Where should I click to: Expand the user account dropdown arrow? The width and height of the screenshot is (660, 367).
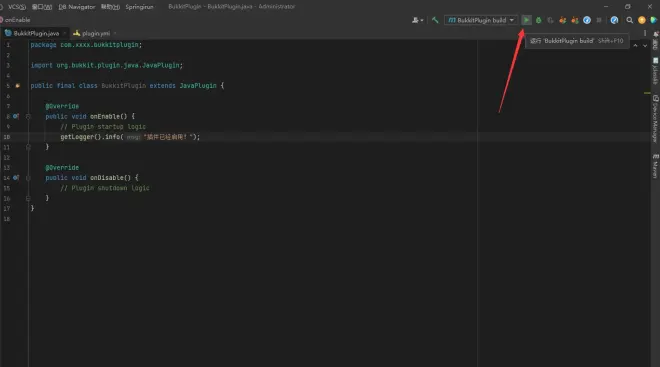pyautogui.click(x=422, y=20)
